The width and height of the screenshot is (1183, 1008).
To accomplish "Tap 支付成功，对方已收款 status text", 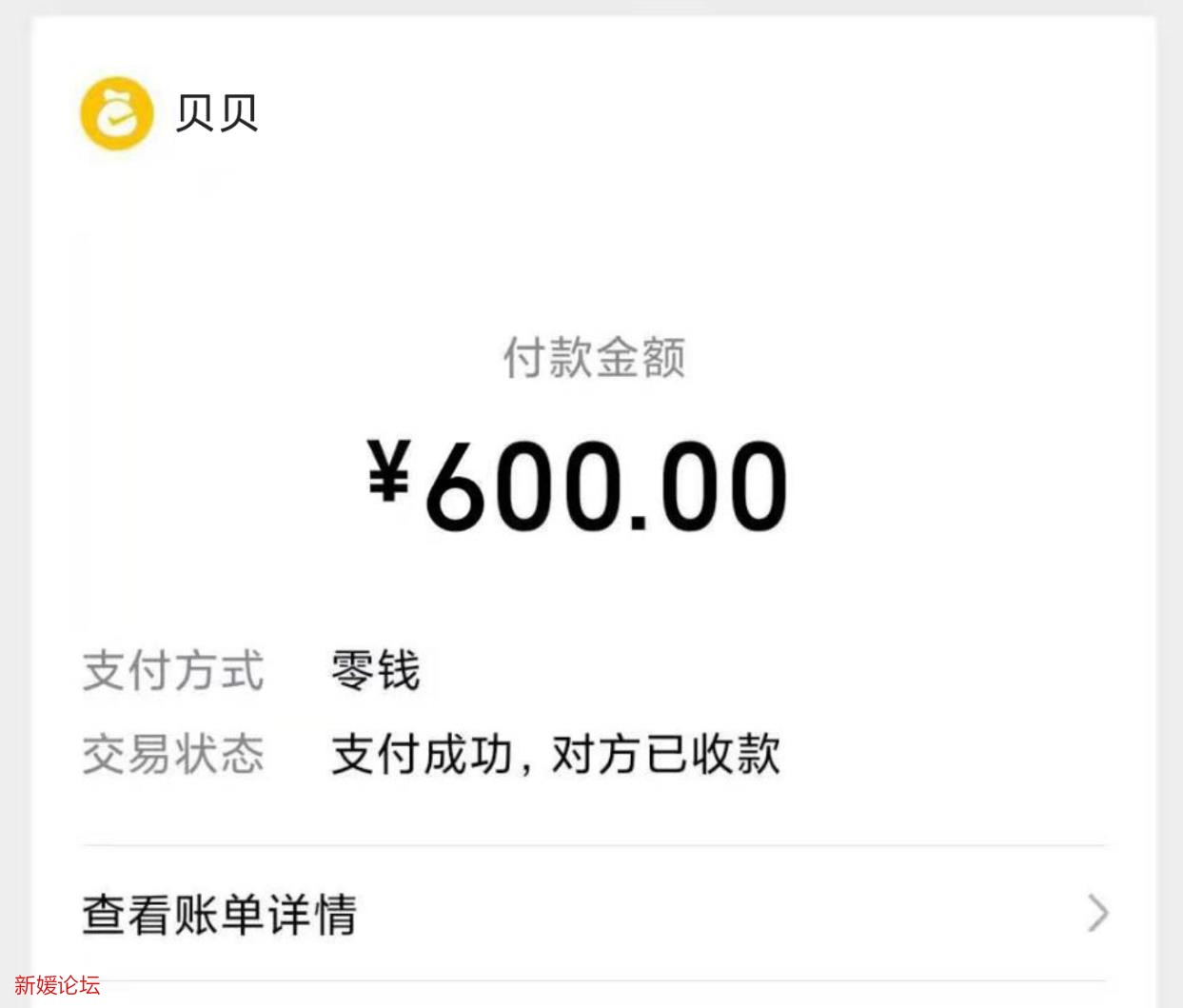I will 557,754.
